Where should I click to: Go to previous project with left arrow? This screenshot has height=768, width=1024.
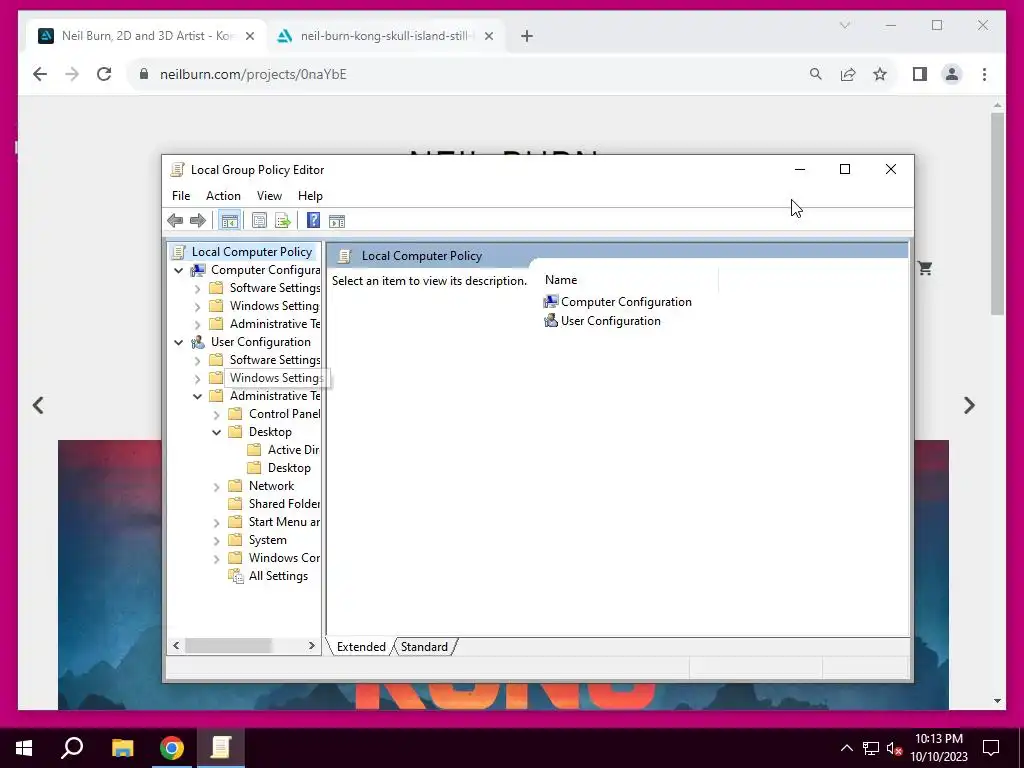point(38,406)
